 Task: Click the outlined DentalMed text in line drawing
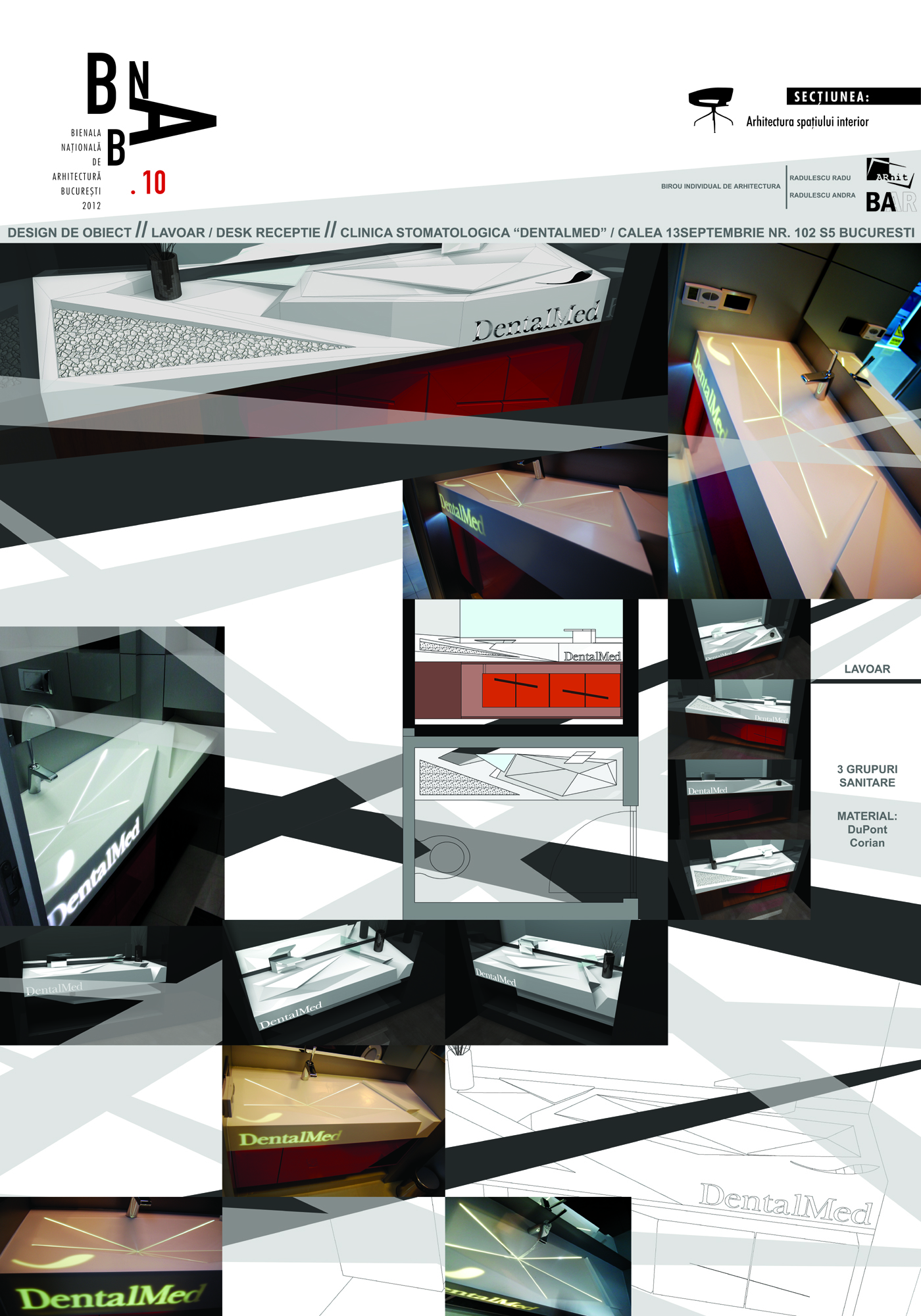(785, 1204)
